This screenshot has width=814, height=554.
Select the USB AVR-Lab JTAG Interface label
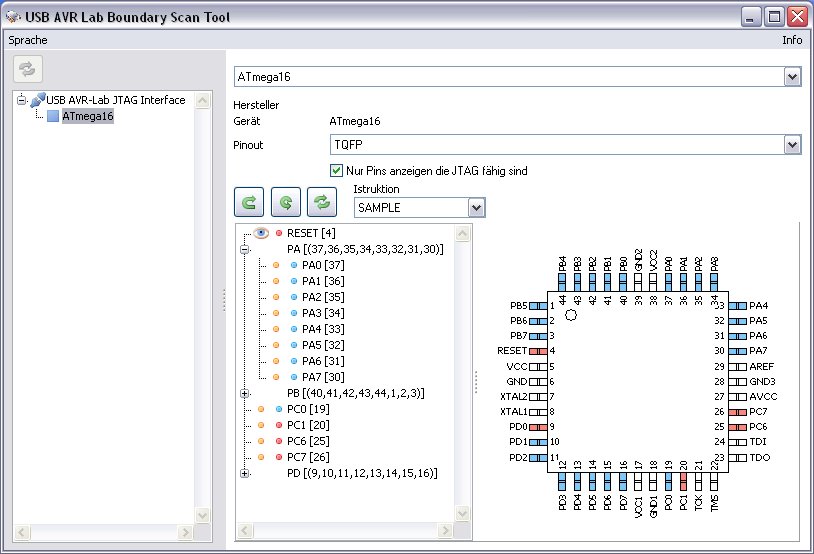[116, 100]
